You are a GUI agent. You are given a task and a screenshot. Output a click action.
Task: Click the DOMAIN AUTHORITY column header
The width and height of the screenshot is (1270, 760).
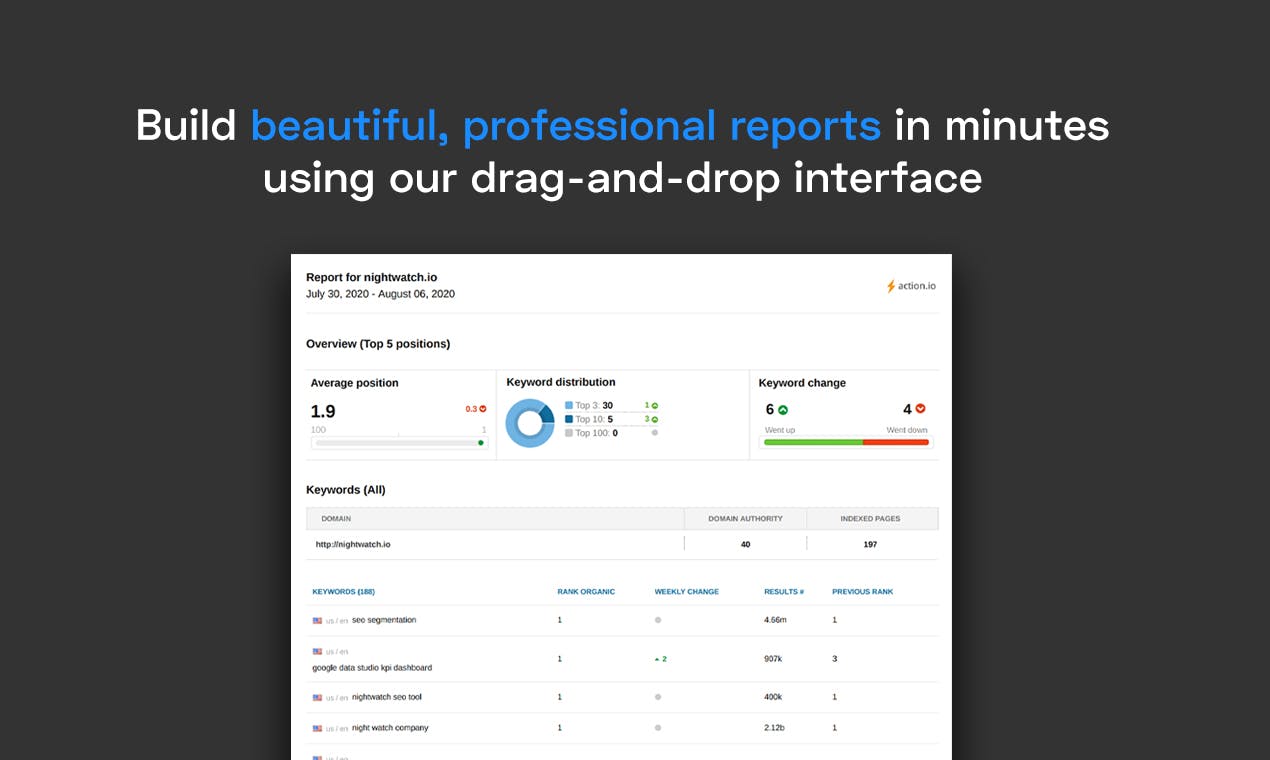tap(745, 519)
